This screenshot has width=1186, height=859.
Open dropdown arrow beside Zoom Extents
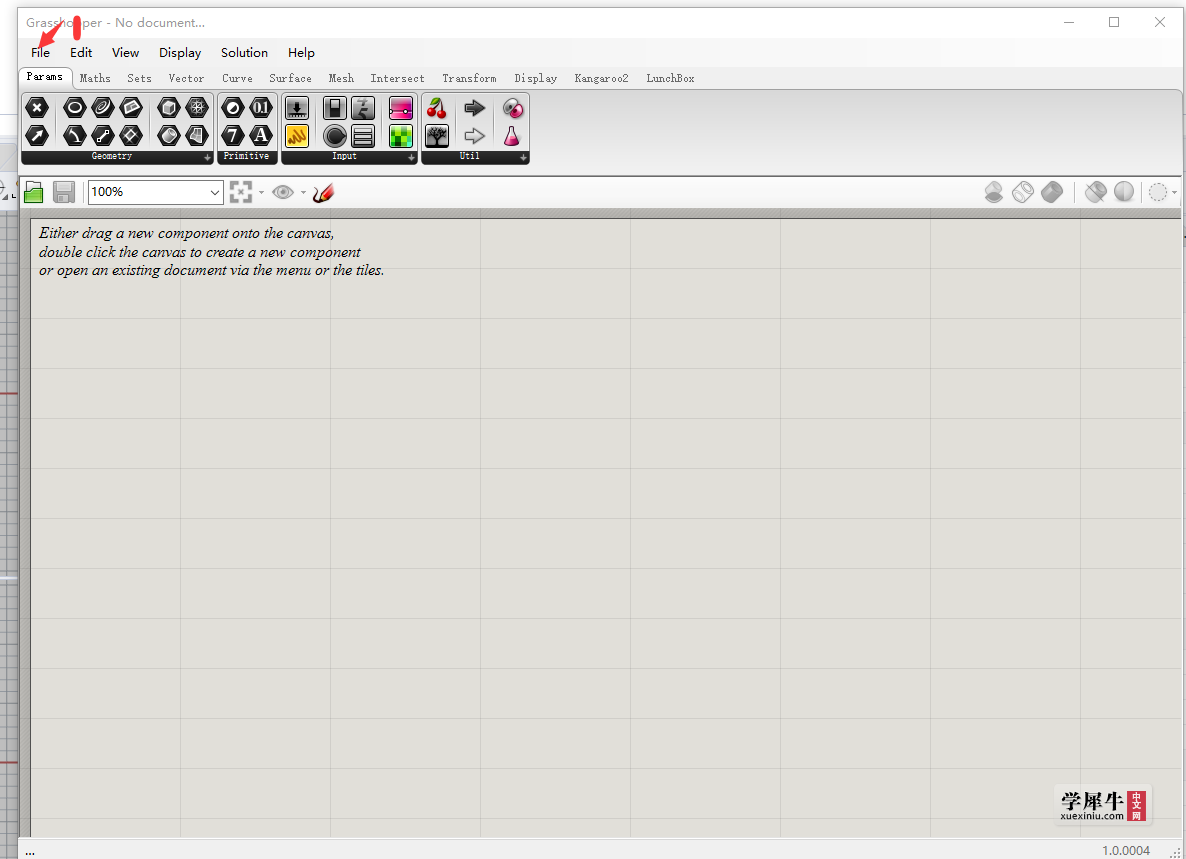(x=262, y=192)
